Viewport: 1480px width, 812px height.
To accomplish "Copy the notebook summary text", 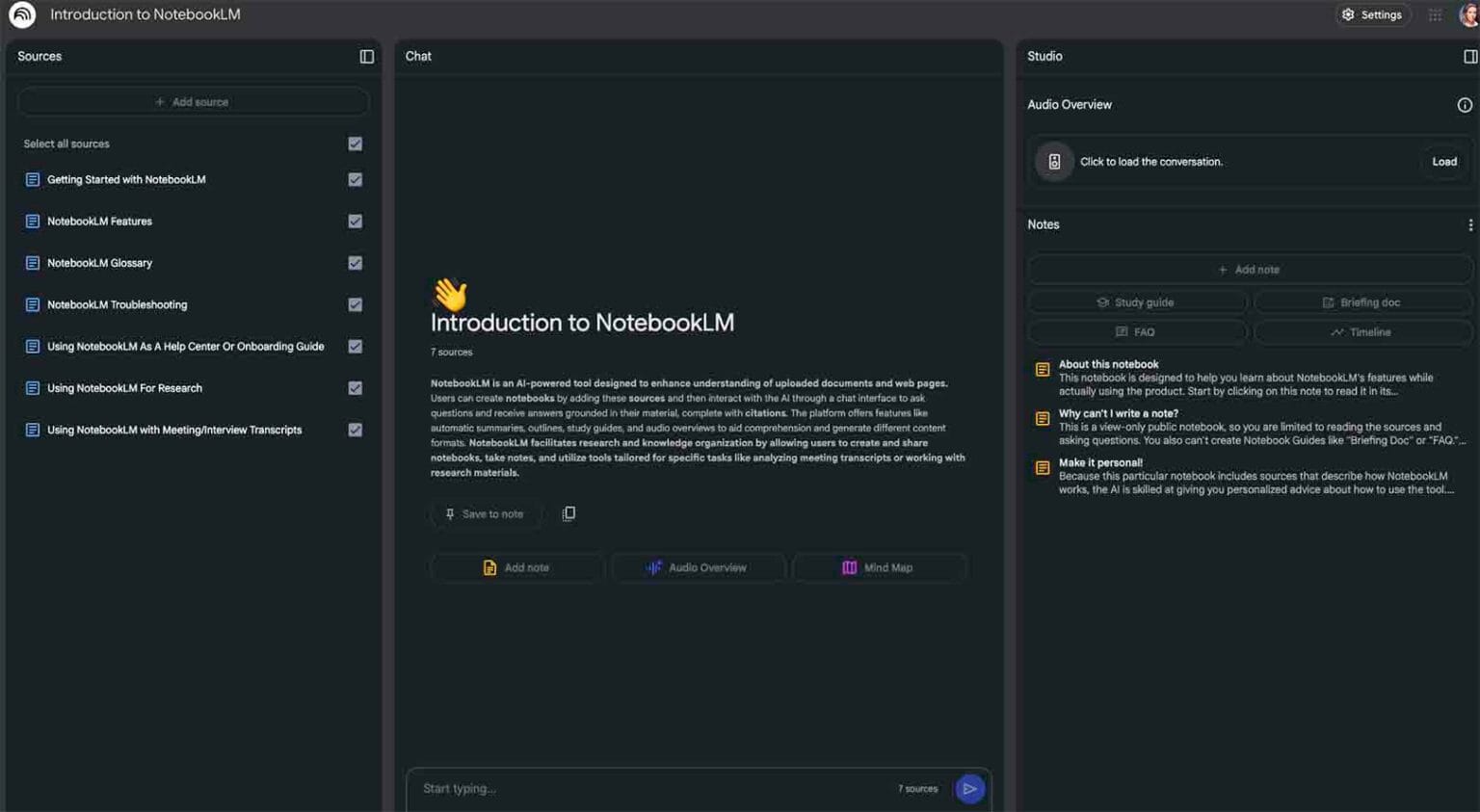I will 568,513.
